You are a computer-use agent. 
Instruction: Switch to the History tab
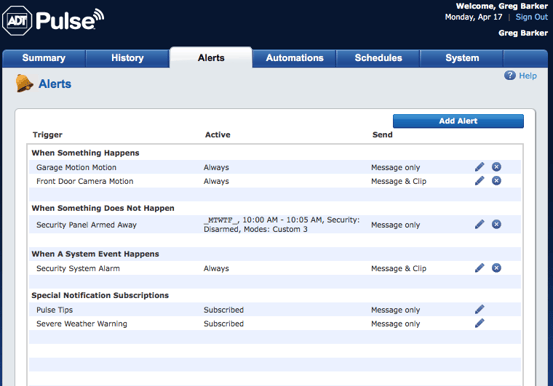(x=127, y=58)
